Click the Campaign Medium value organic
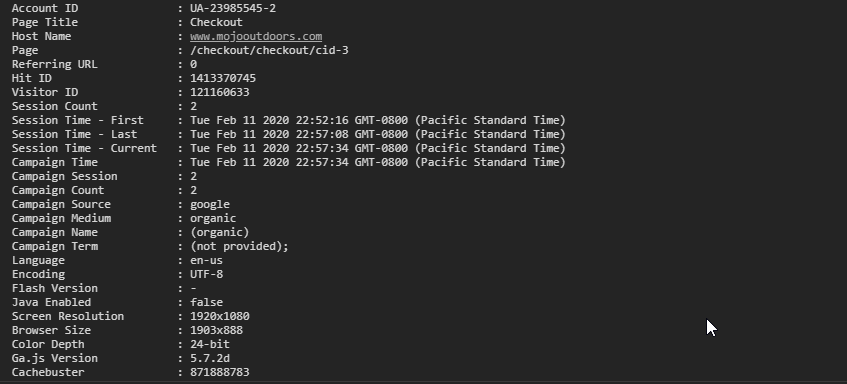This screenshot has width=847, height=384. pyautogui.click(x=213, y=218)
